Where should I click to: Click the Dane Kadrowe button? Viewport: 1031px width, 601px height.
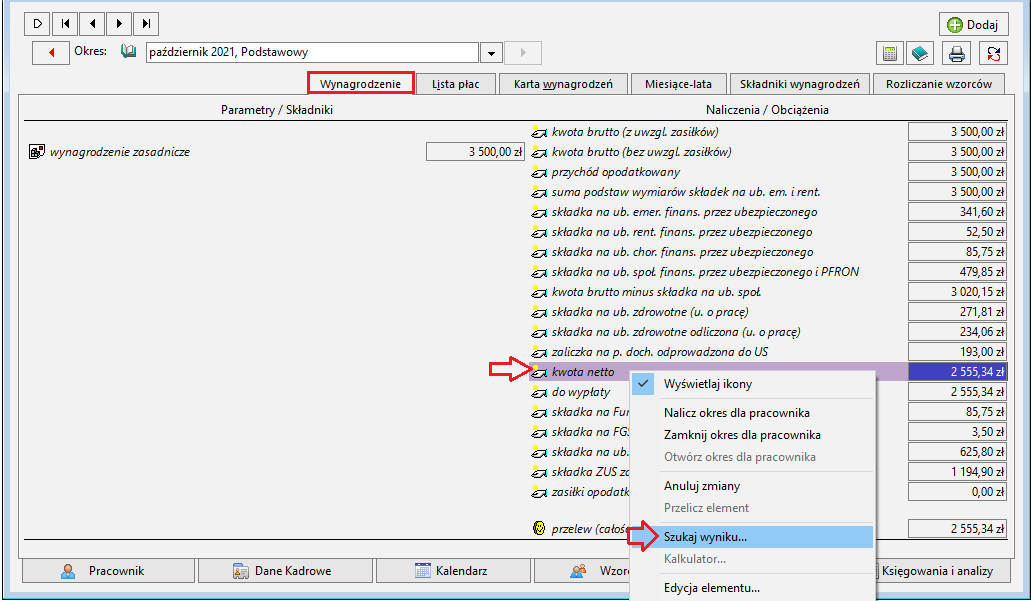(285, 571)
